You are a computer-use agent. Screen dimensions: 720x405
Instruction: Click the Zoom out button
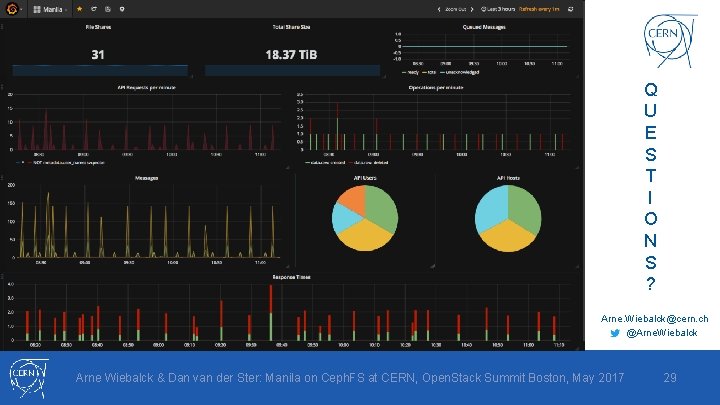coord(455,9)
